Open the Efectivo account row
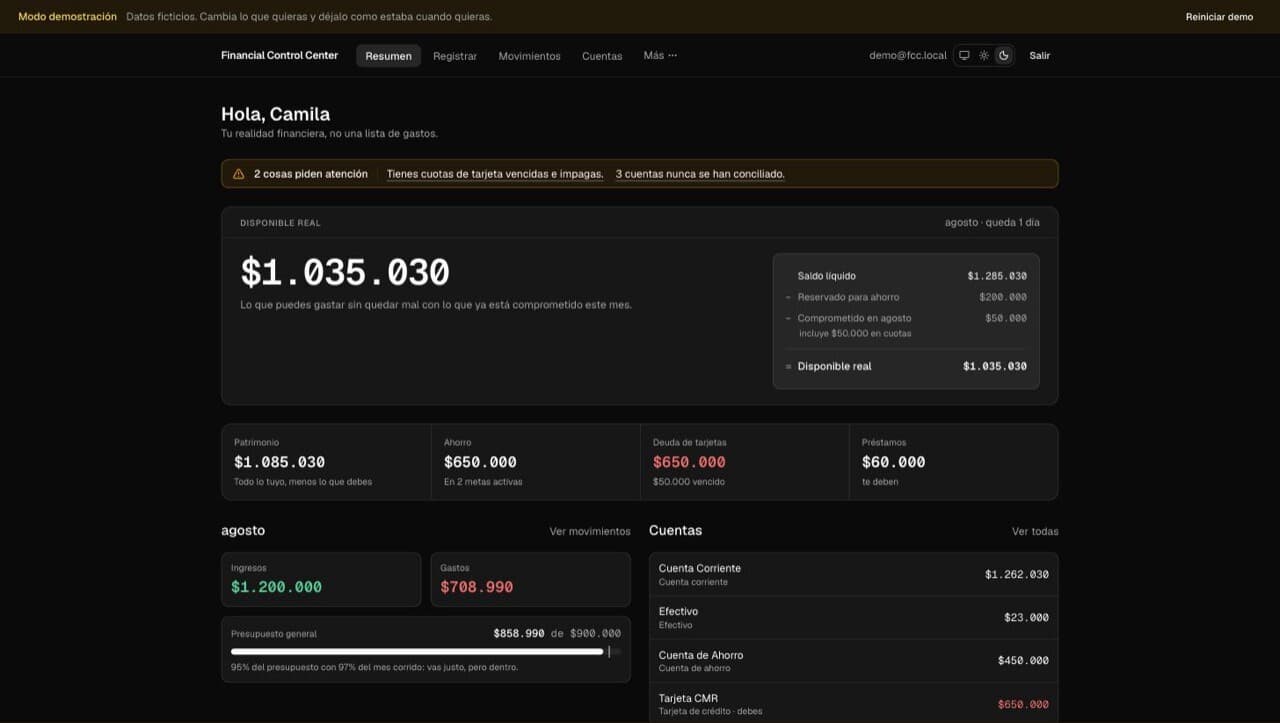The height and width of the screenshot is (723, 1280). pyautogui.click(x=853, y=618)
